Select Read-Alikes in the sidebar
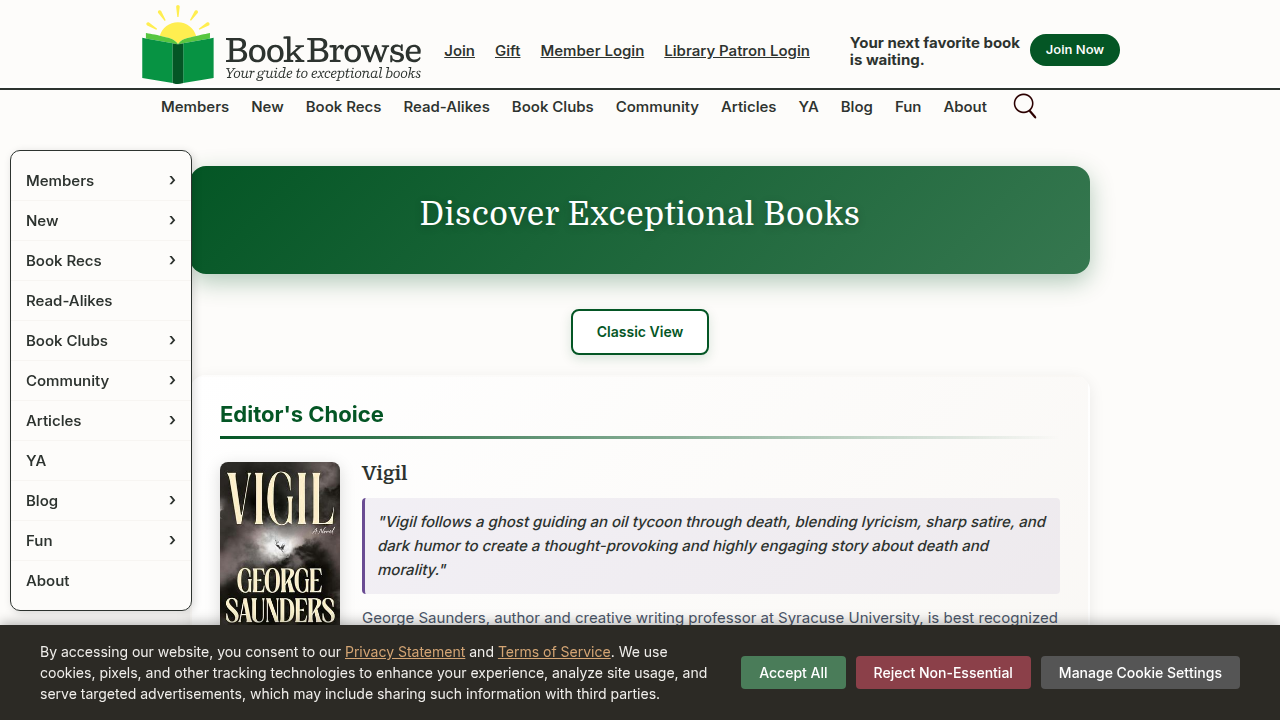1280x720 pixels. pos(101,300)
